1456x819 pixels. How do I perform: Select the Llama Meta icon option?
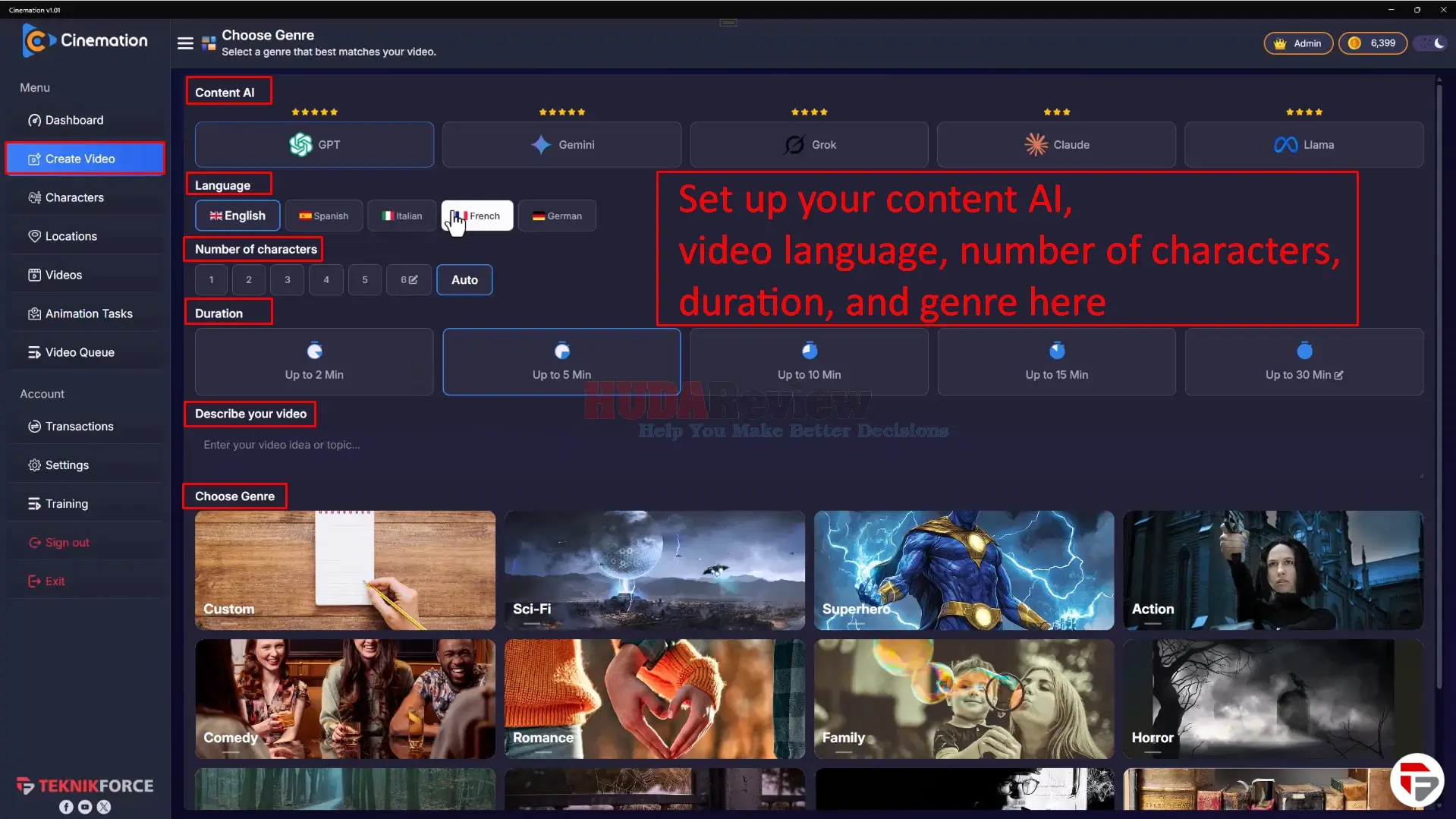point(1303,144)
